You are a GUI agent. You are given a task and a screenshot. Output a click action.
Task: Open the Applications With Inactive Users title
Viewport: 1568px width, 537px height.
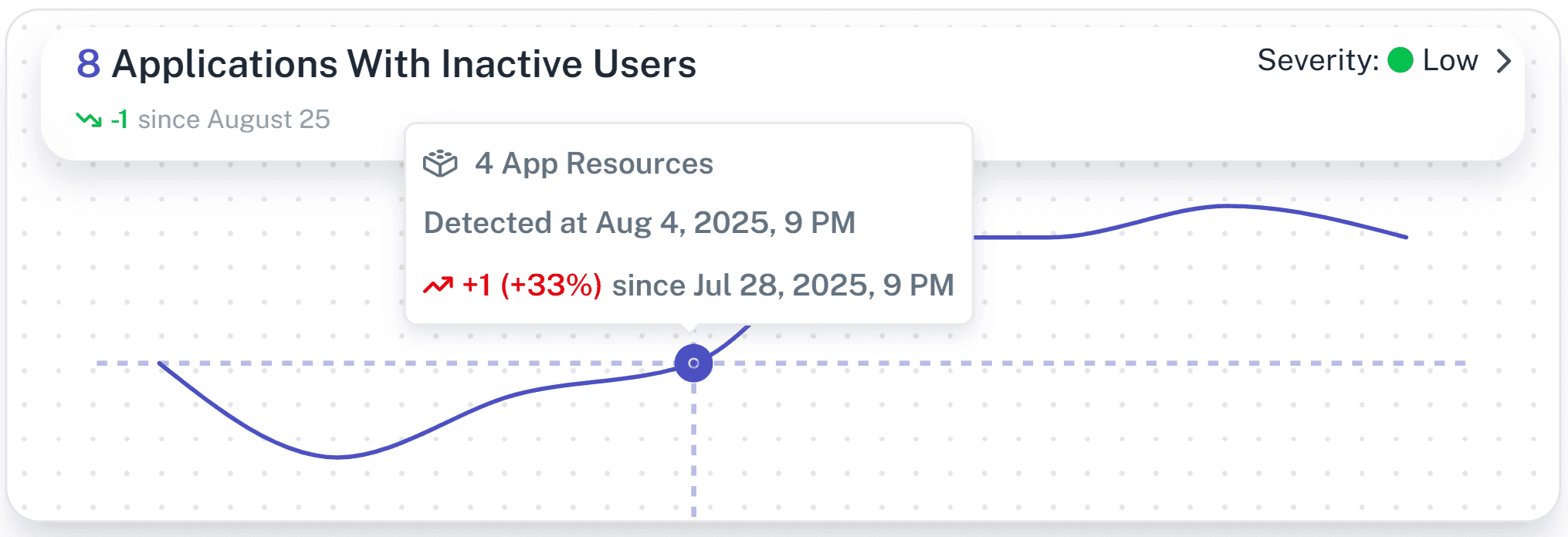coord(404,64)
